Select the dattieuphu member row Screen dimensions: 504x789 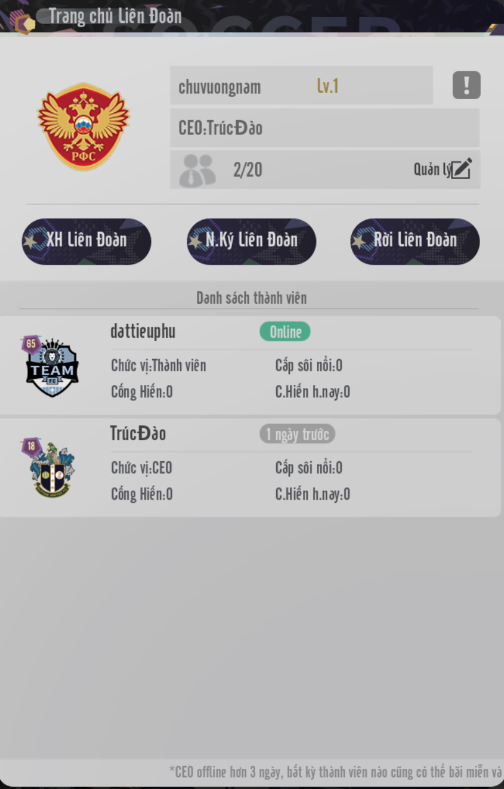click(250, 365)
